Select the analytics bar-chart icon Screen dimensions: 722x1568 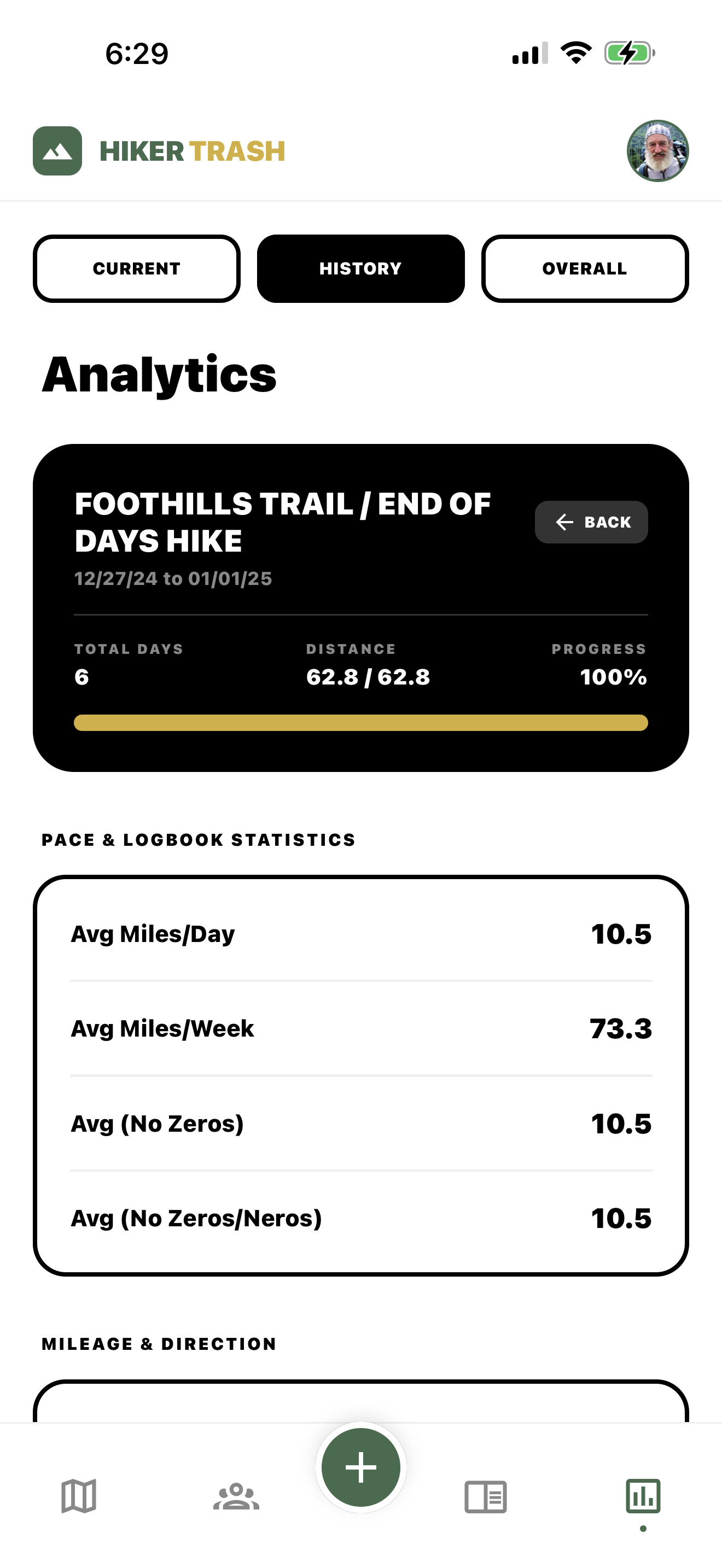(643, 1497)
